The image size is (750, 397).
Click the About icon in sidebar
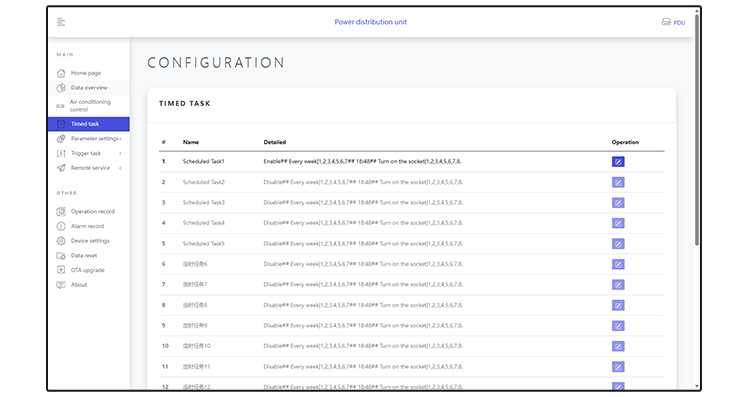point(61,285)
